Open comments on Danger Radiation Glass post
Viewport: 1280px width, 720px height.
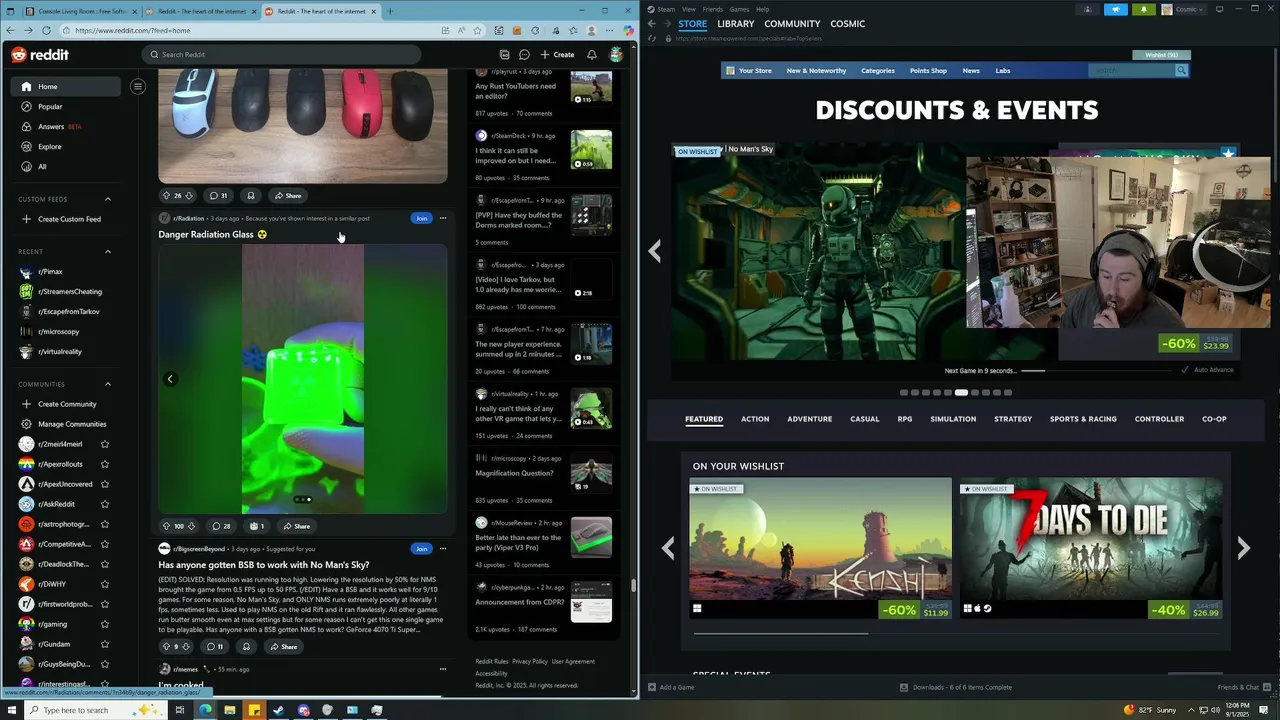point(220,526)
